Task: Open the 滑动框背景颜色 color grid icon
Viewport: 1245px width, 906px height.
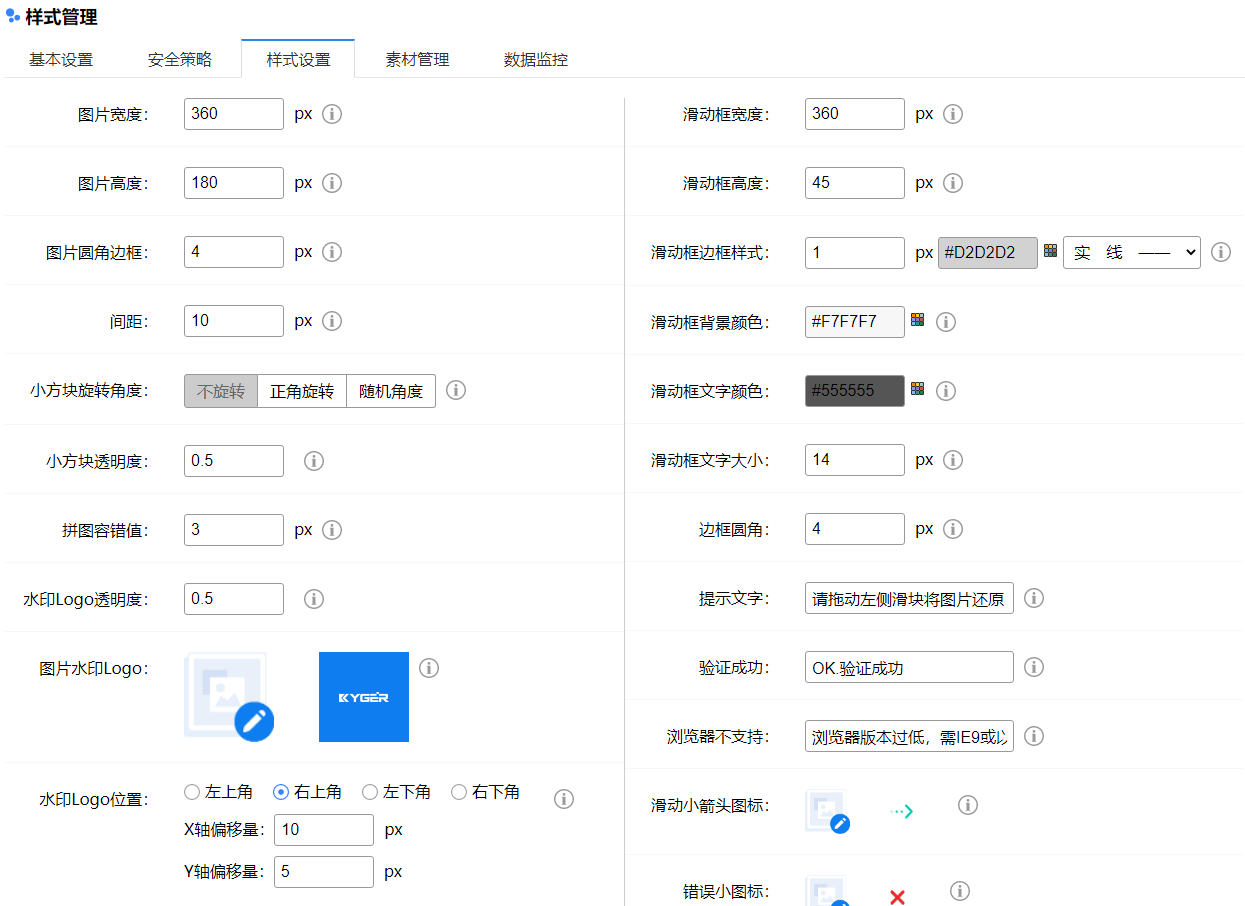Action: tap(916, 321)
